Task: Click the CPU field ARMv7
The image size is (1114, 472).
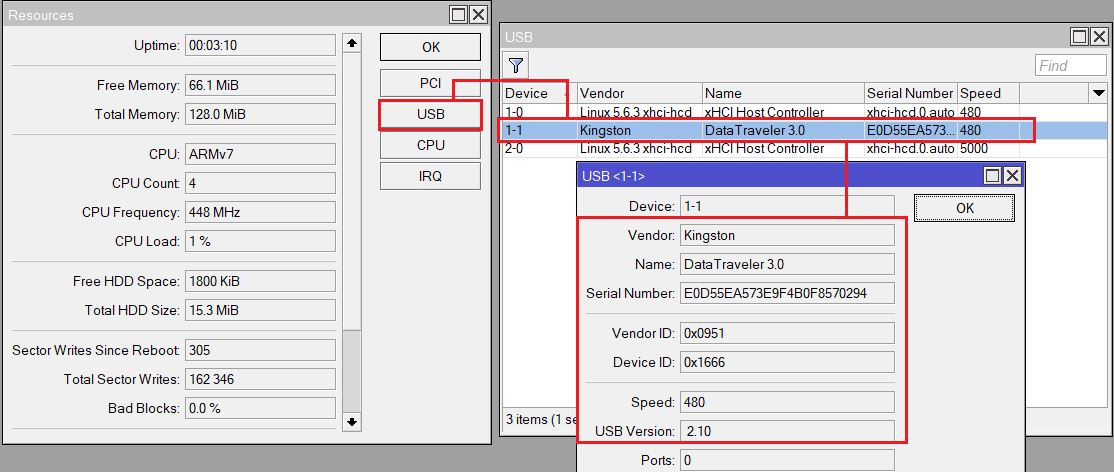Action: pos(260,154)
